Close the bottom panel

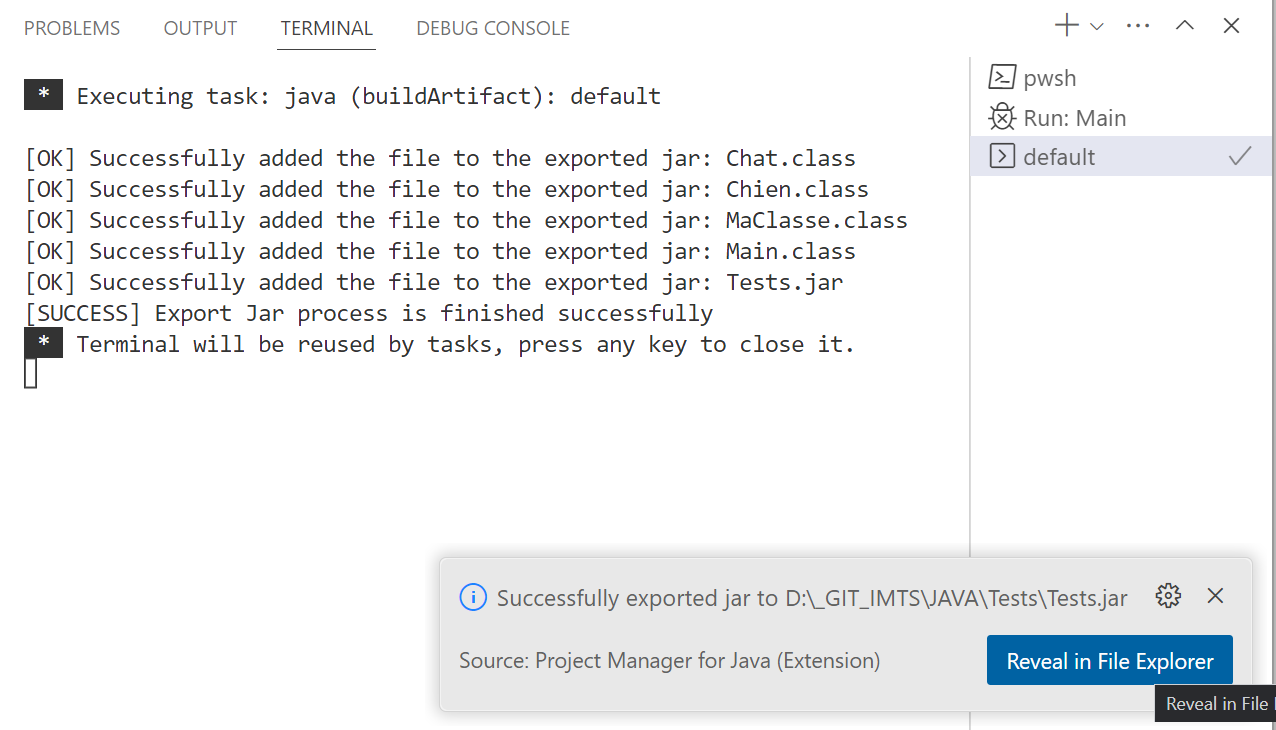point(1232,27)
